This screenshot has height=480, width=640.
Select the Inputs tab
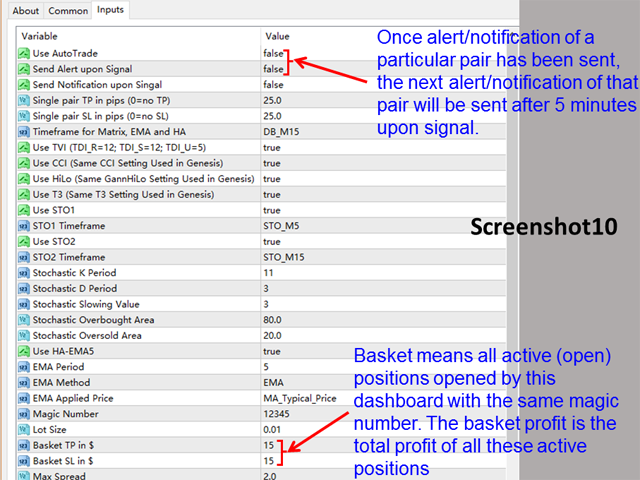[110, 10]
